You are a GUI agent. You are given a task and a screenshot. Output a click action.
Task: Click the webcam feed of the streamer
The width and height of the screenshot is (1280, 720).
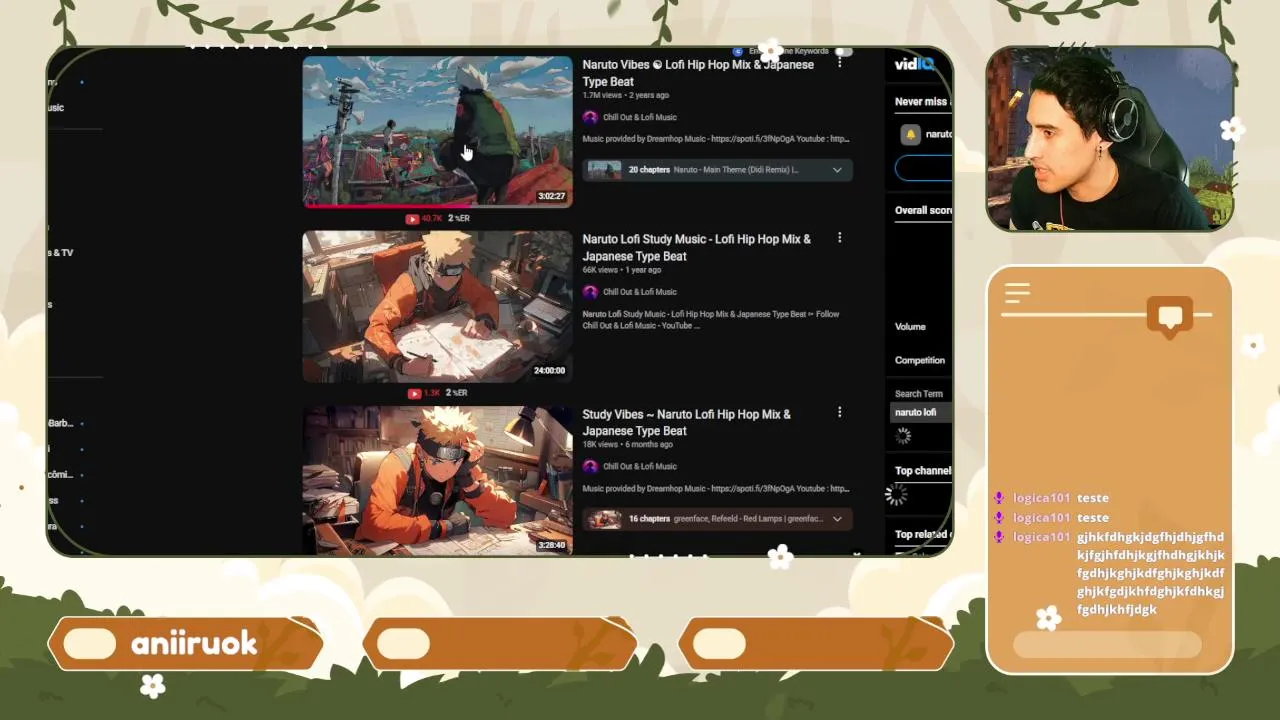(1110, 138)
